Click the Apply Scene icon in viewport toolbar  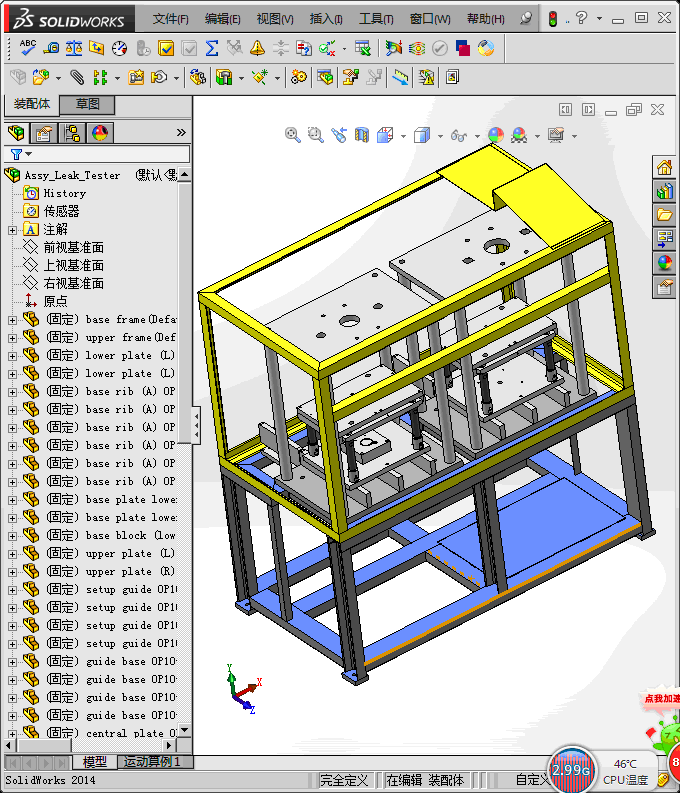click(519, 135)
